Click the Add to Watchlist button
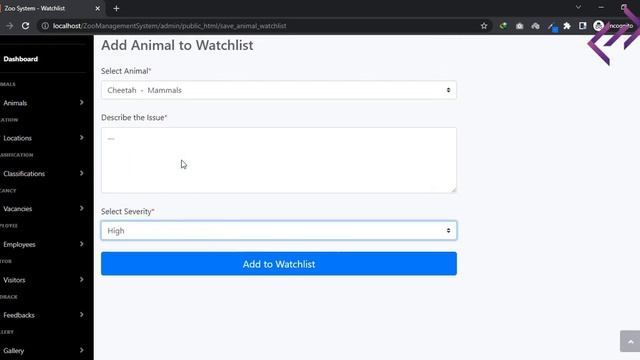 279,264
